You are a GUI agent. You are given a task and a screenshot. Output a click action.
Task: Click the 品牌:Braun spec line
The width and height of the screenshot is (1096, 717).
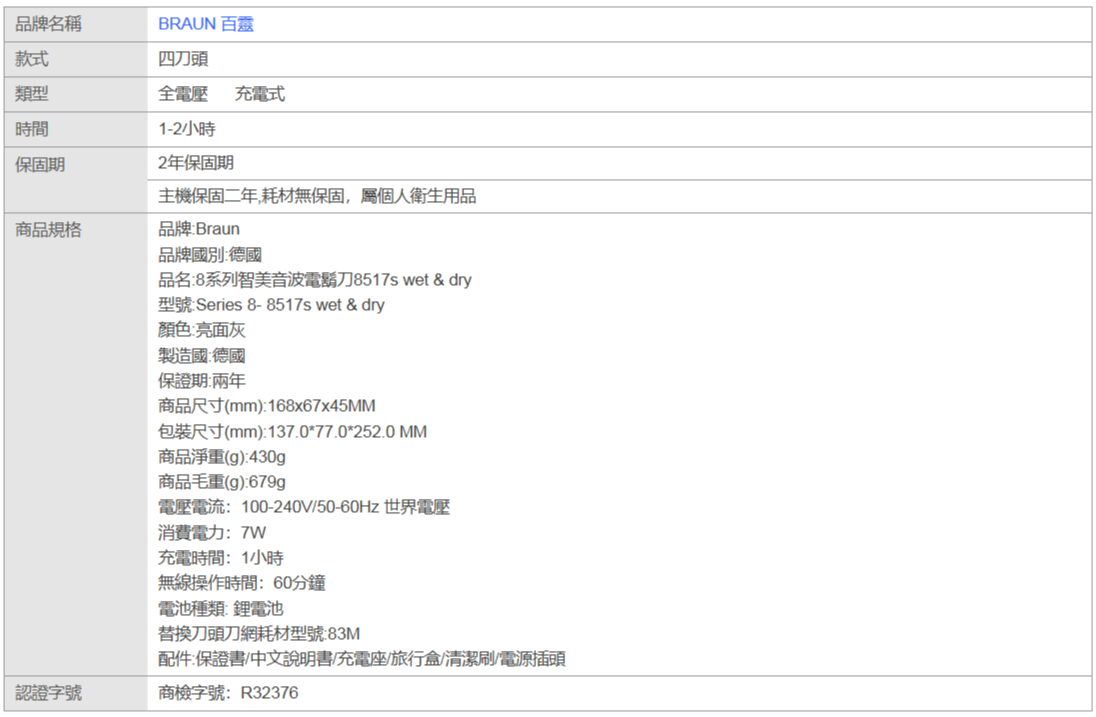pos(199,229)
